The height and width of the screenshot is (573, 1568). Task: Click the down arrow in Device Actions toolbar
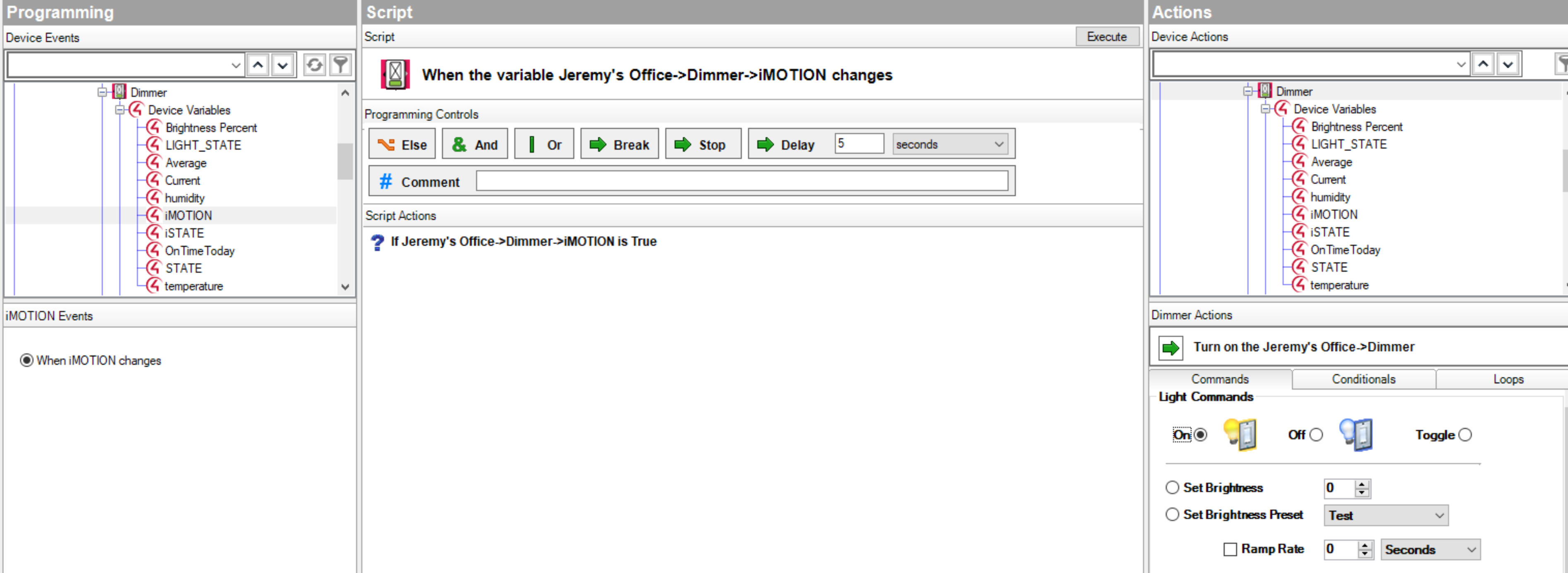(x=1508, y=64)
